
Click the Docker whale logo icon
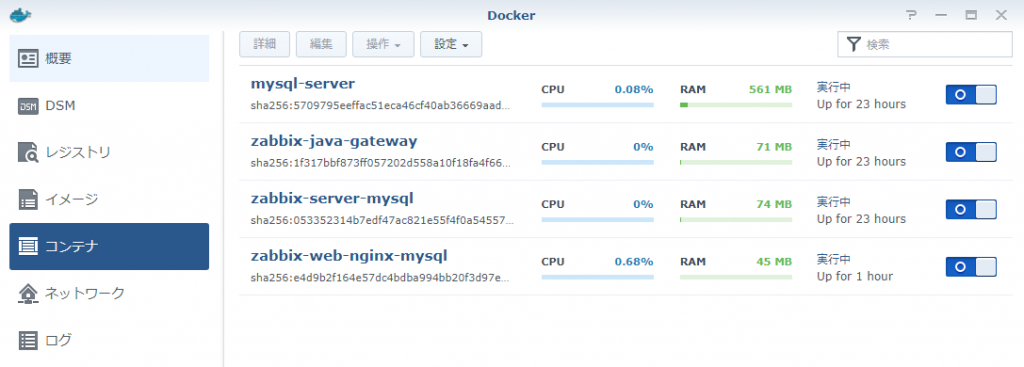tap(20, 14)
